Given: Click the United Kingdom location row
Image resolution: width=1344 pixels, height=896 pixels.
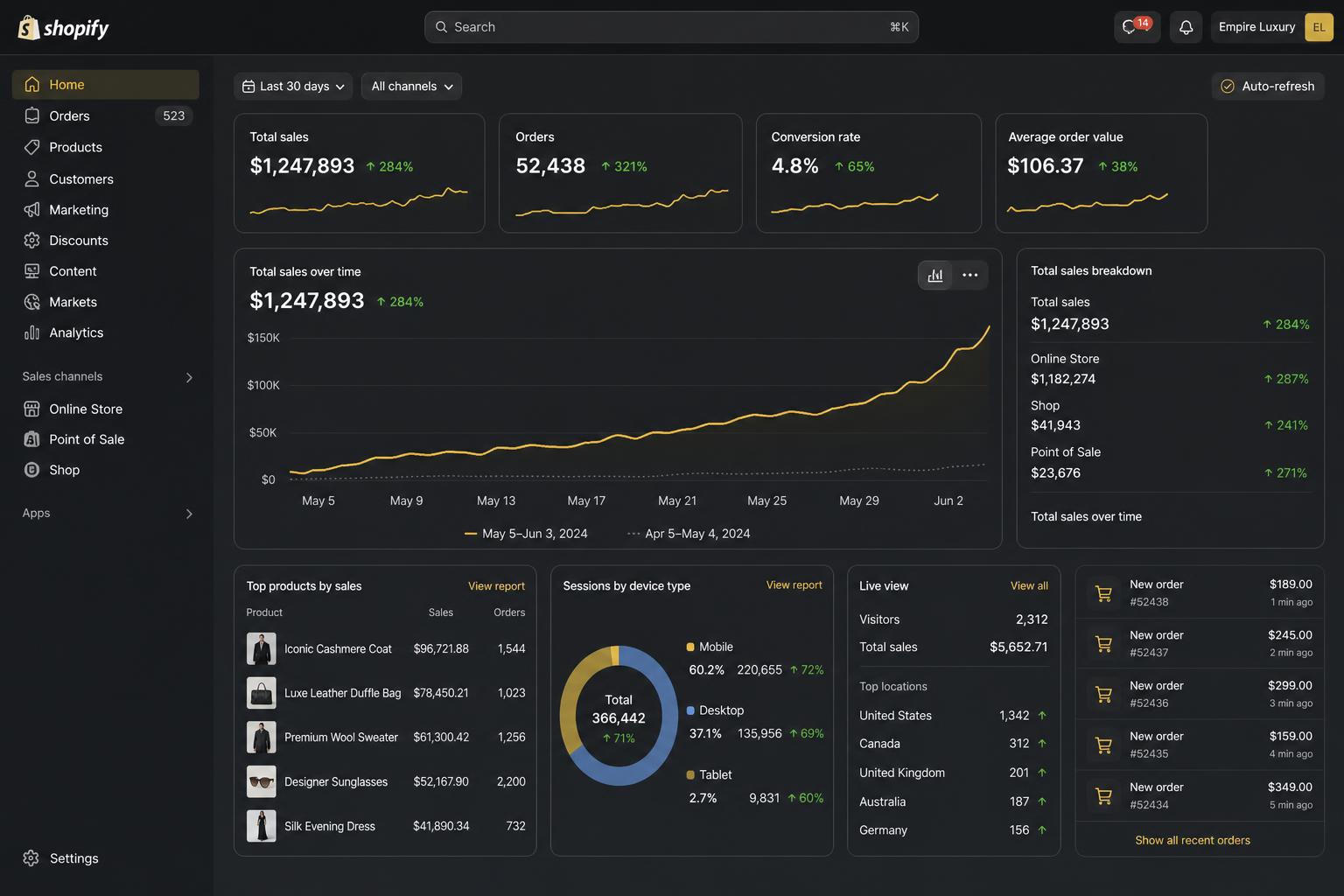Looking at the screenshot, I should (954, 773).
